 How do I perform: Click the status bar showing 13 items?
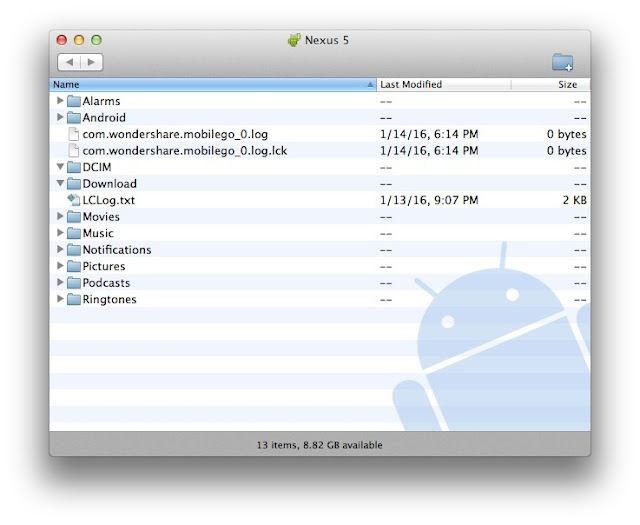click(320, 445)
